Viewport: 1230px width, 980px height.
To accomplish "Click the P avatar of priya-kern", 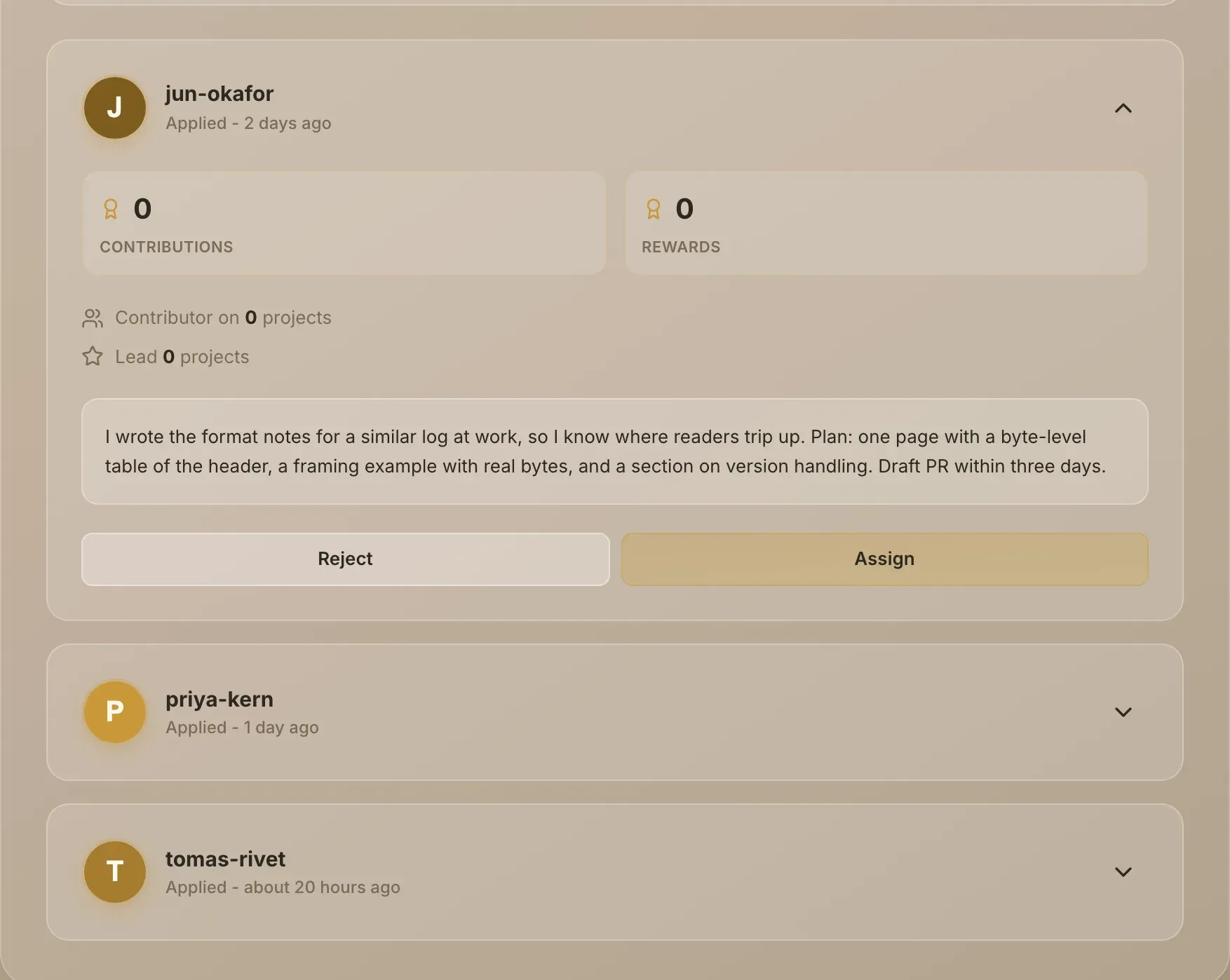I will (114, 712).
